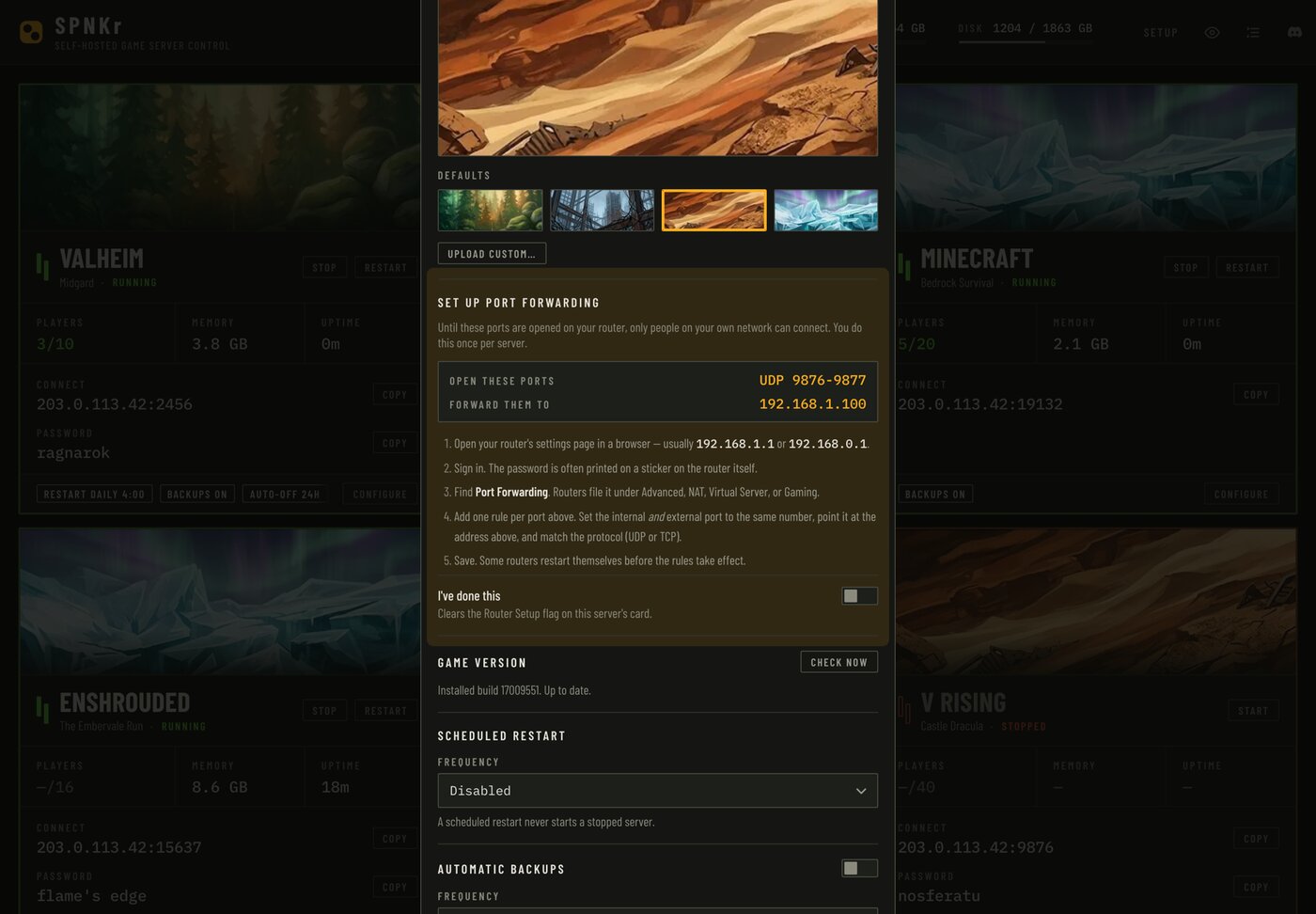
Task: Enable the Automatic Backups toggle
Action: 859,869
